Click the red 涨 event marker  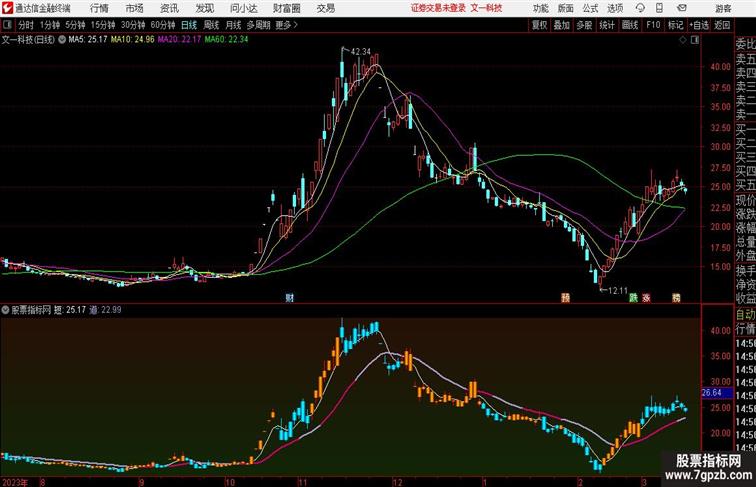tap(646, 298)
